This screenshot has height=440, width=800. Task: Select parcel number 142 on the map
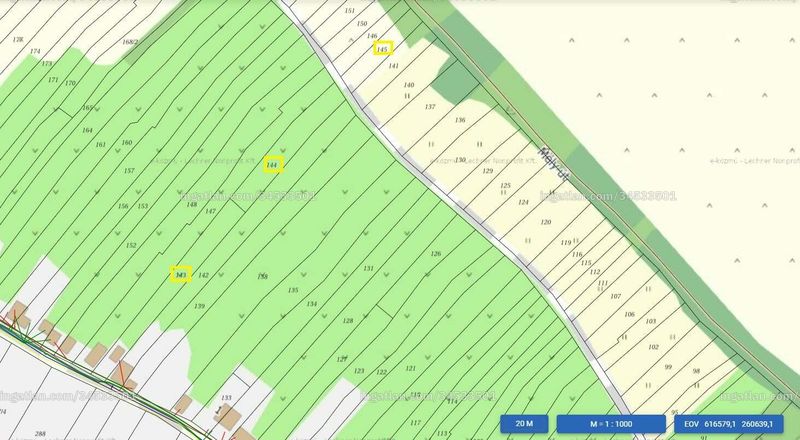[204, 275]
